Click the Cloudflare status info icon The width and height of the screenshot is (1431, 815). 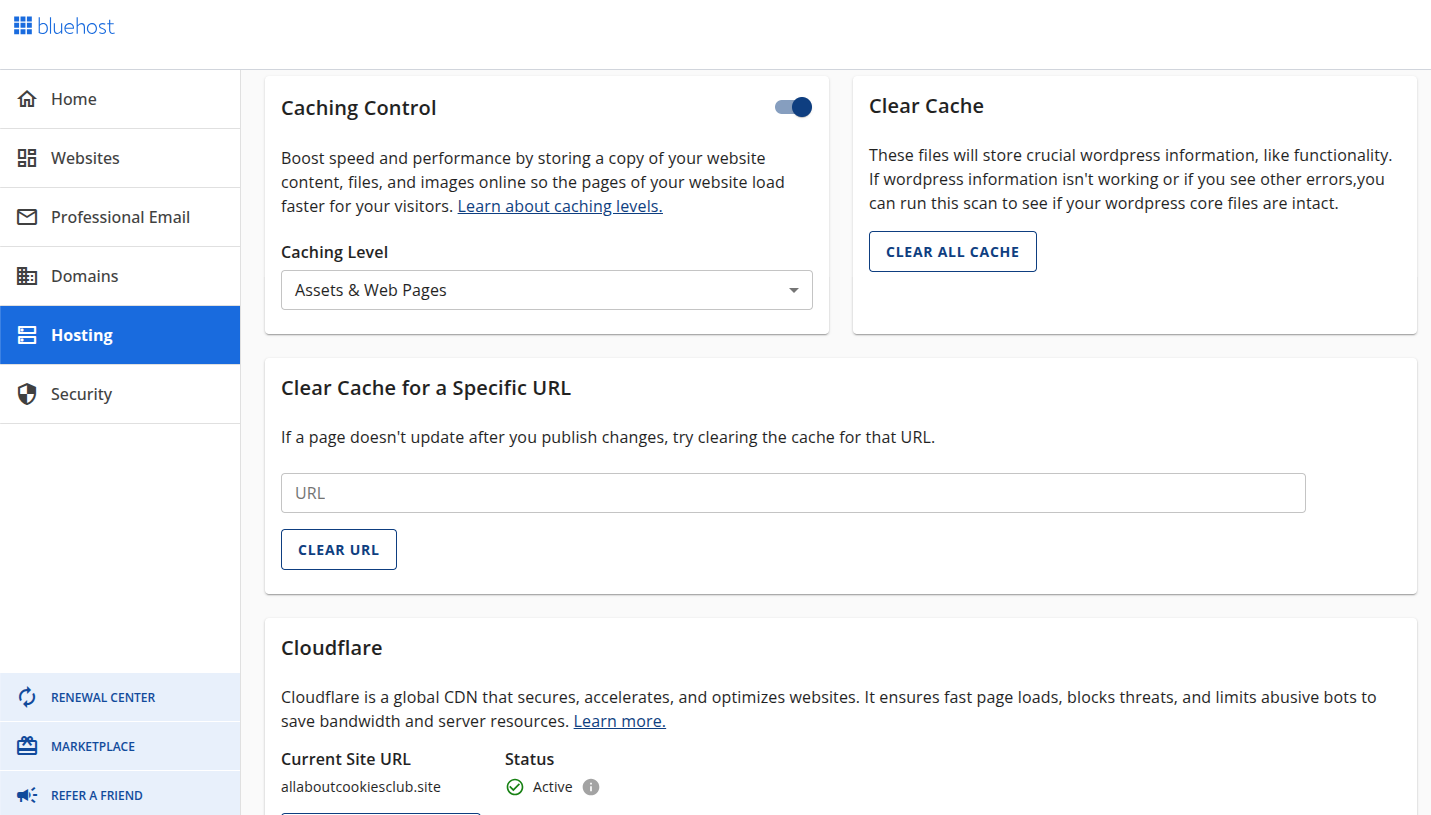[x=591, y=787]
